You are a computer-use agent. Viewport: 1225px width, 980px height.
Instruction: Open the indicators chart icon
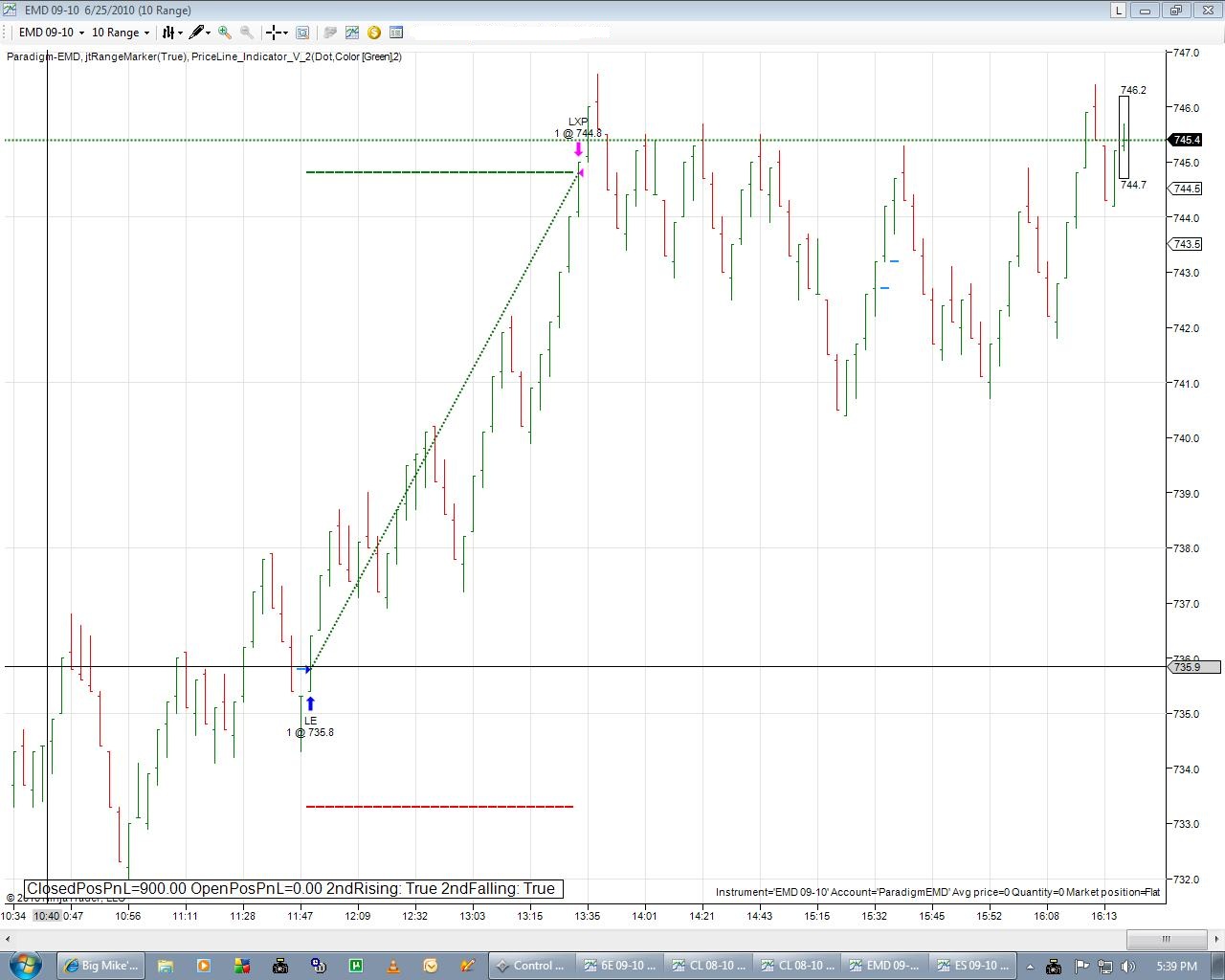pyautogui.click(x=352, y=32)
